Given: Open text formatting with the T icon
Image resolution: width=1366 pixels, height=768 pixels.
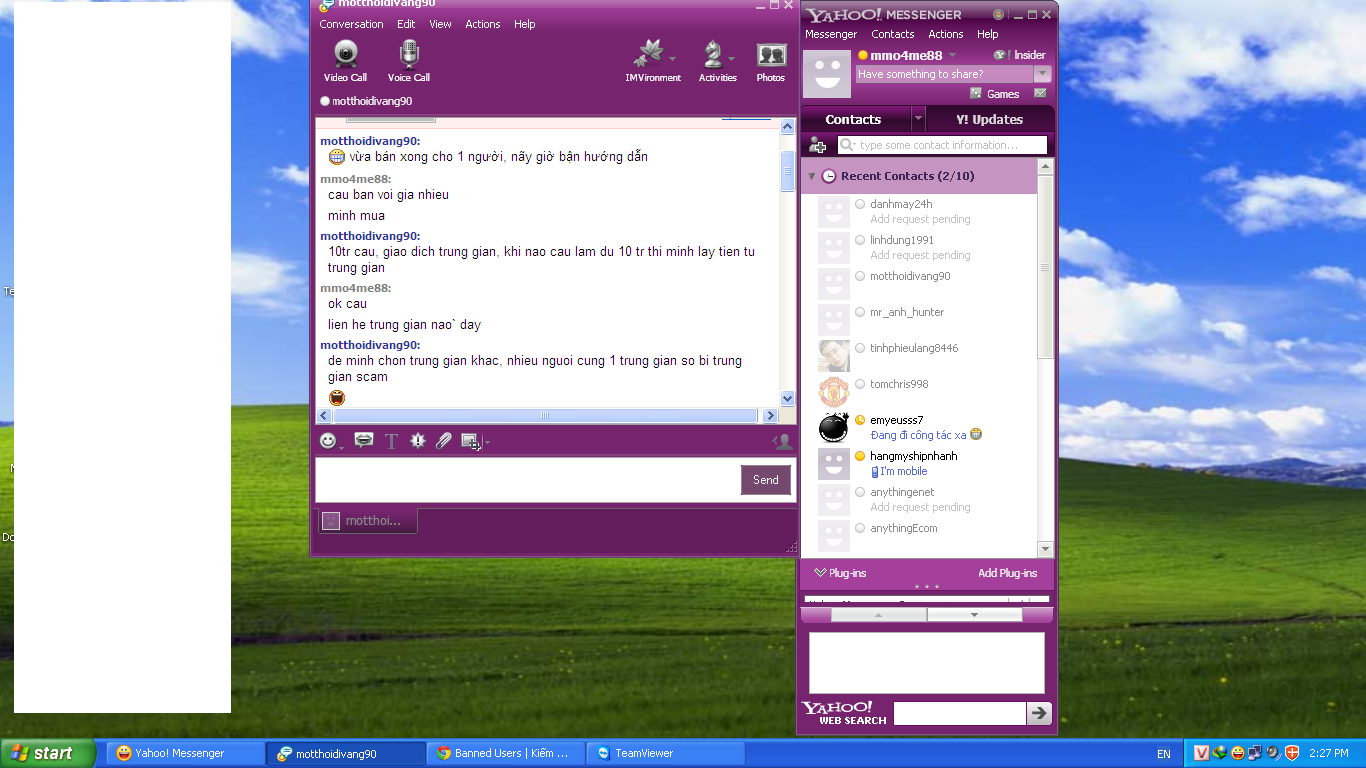Looking at the screenshot, I should point(391,441).
